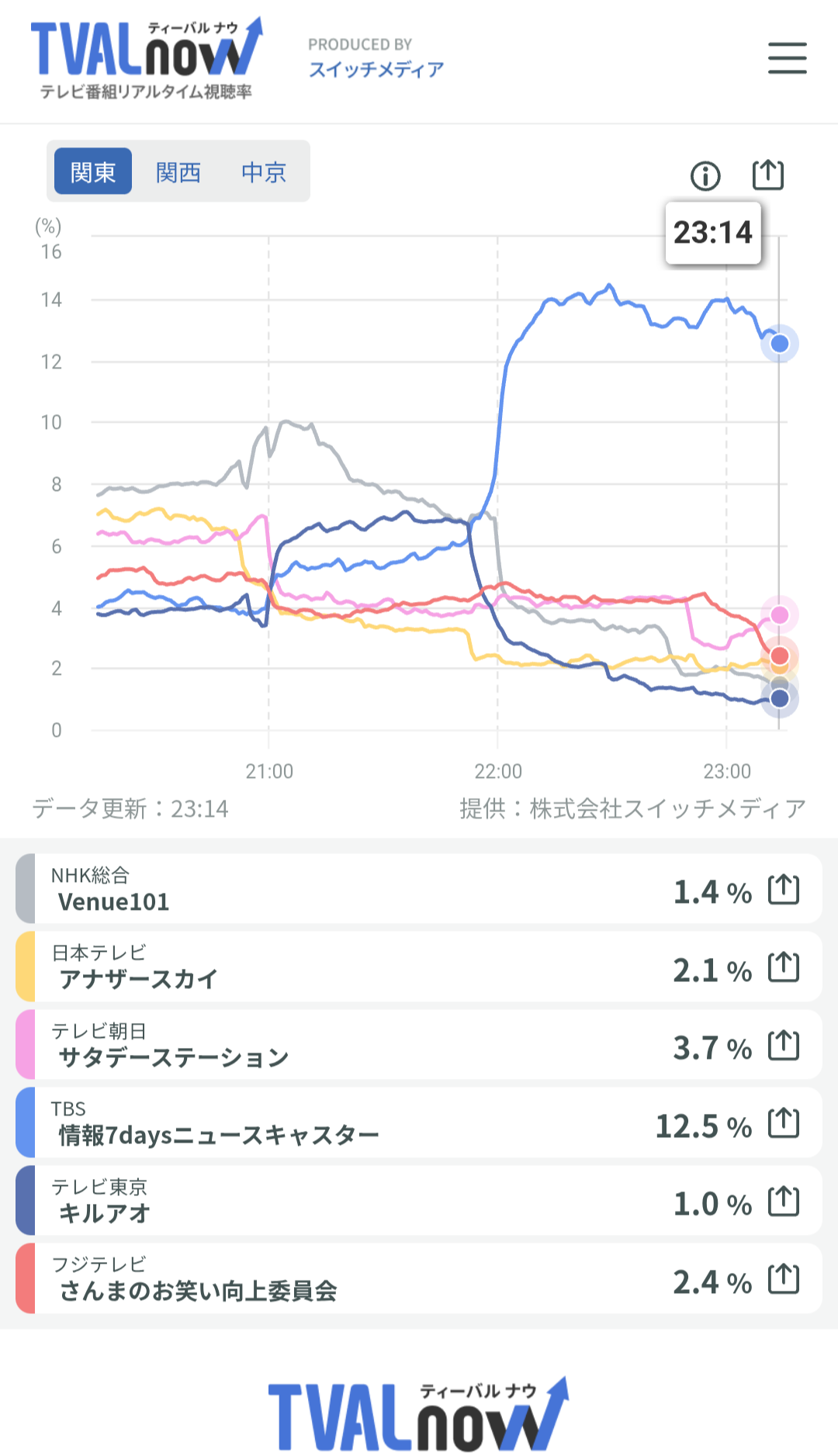Click the テレビ朝日 pink data point on chart

coord(780,615)
